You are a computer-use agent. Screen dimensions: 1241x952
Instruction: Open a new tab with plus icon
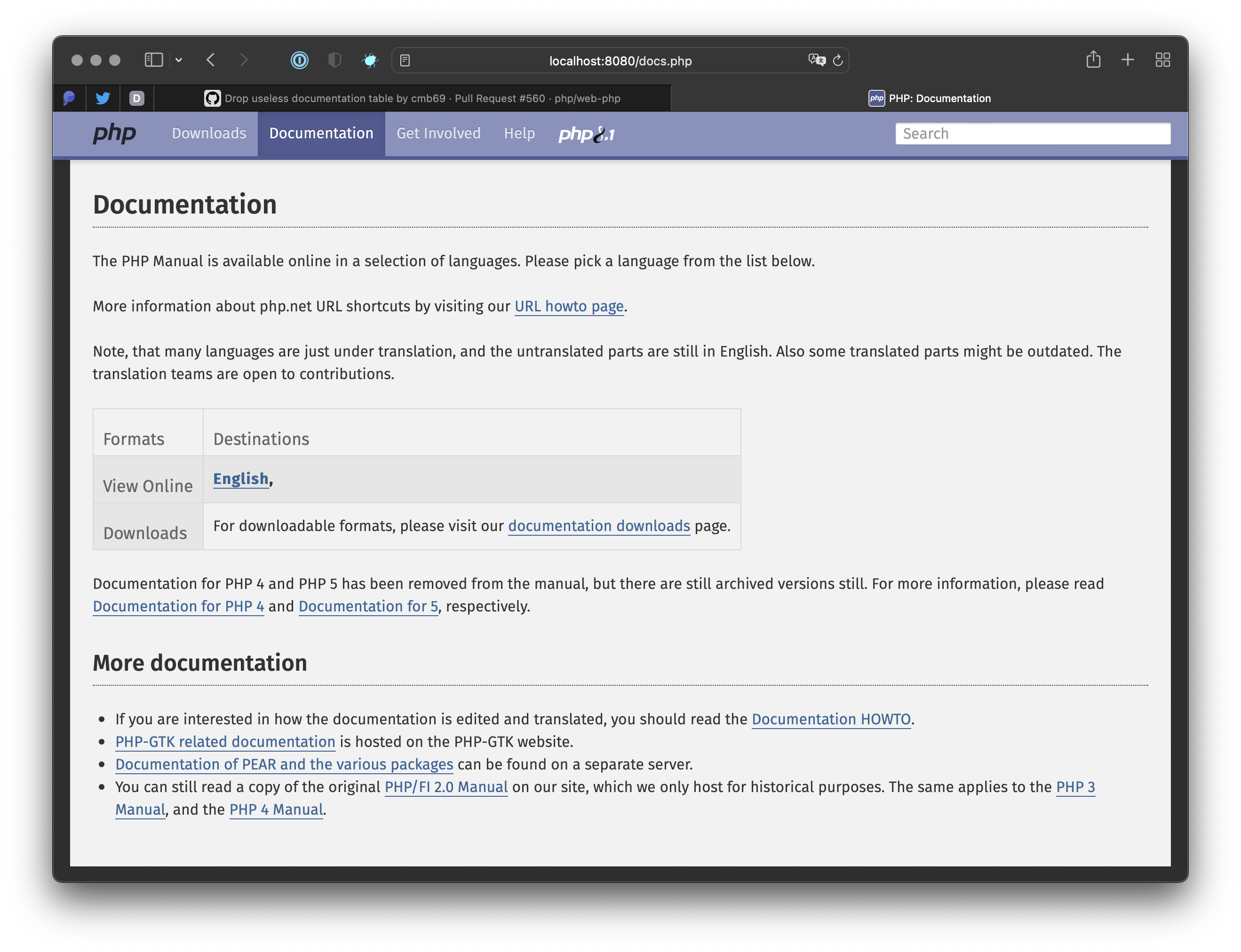pos(1128,60)
